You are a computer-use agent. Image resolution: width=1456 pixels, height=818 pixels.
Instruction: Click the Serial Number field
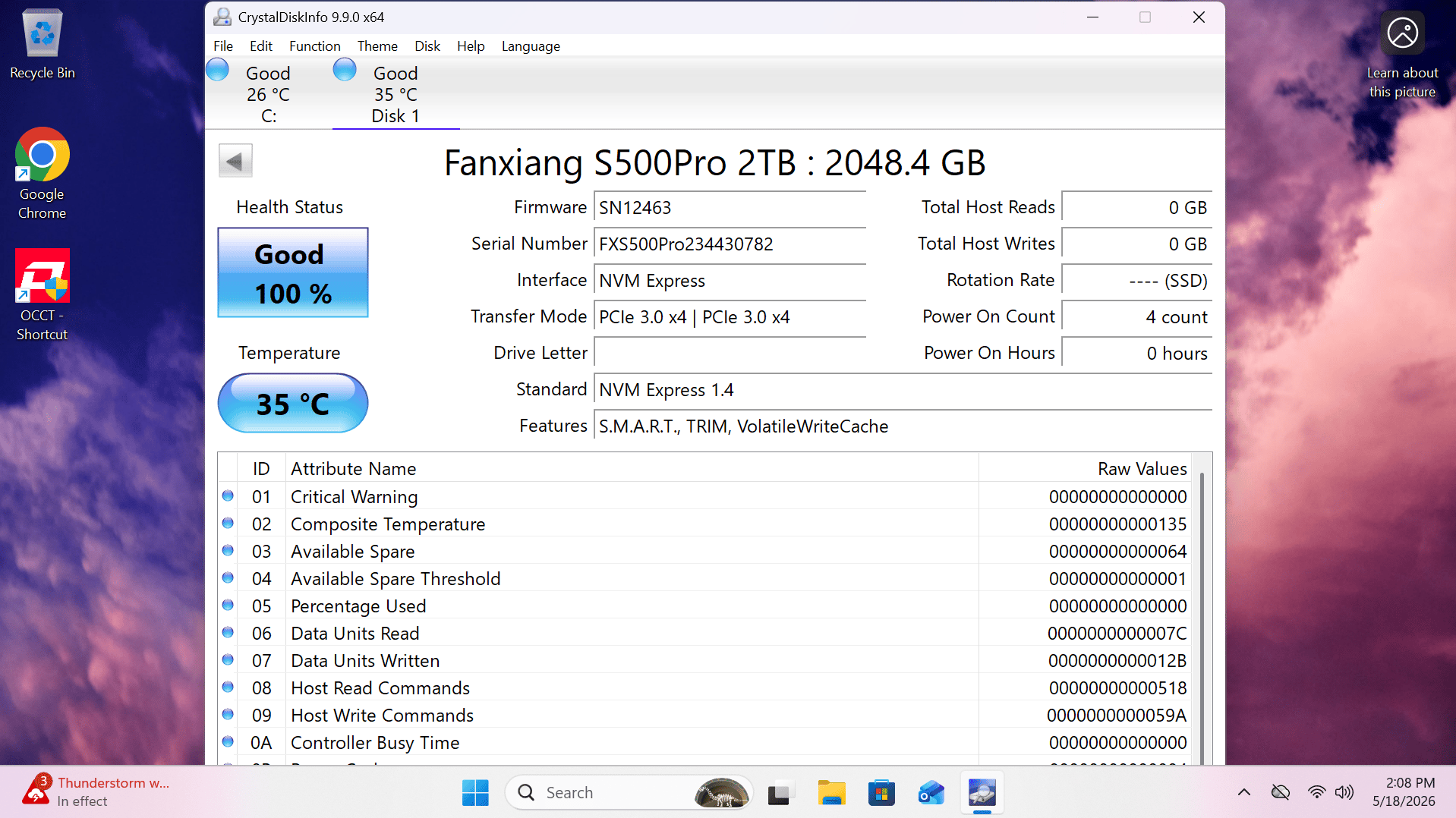pos(730,244)
